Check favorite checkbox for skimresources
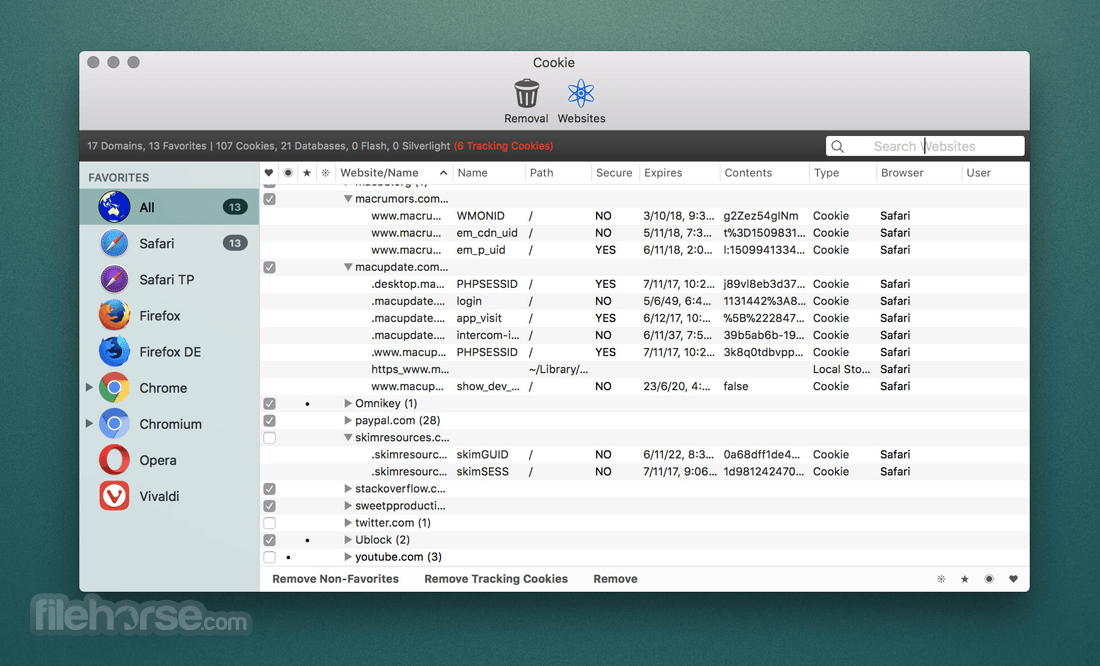 [269, 438]
